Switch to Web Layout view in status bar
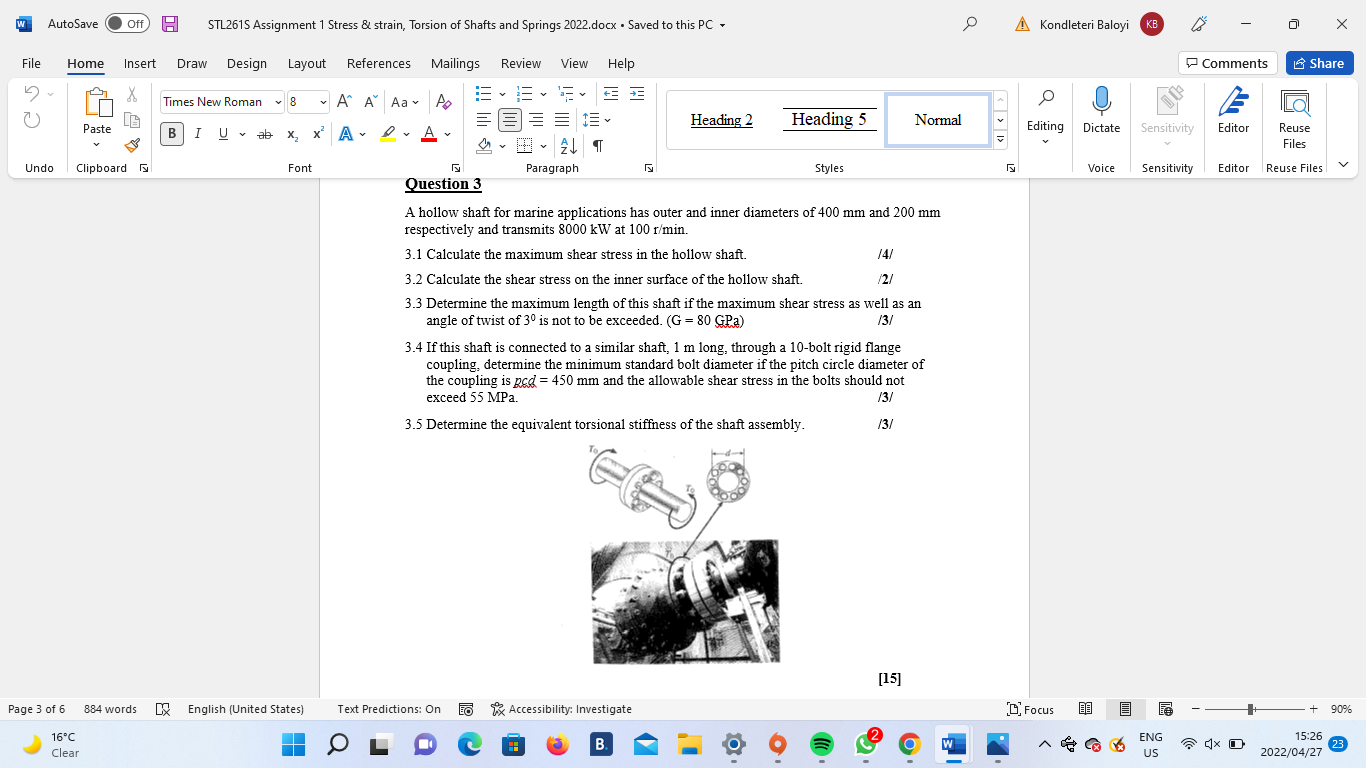This screenshot has height=768, width=1366. coord(1165,709)
